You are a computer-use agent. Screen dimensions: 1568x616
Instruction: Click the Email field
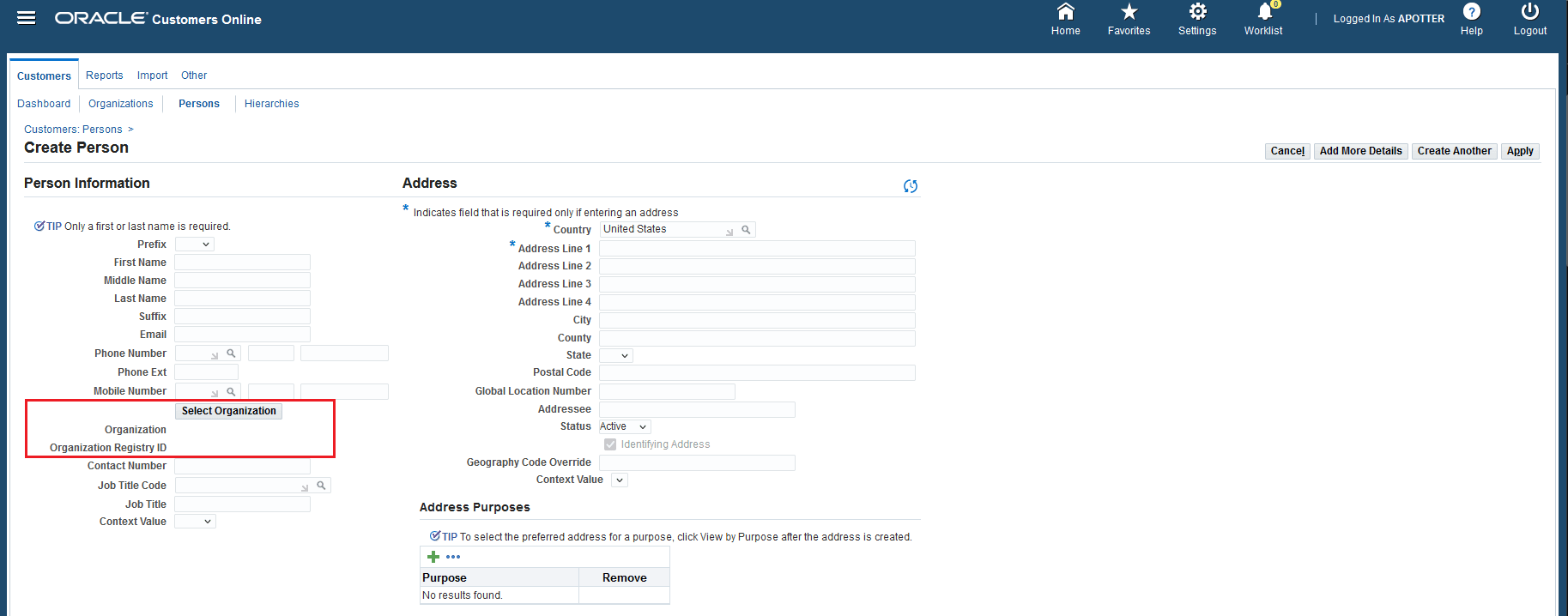[243, 335]
